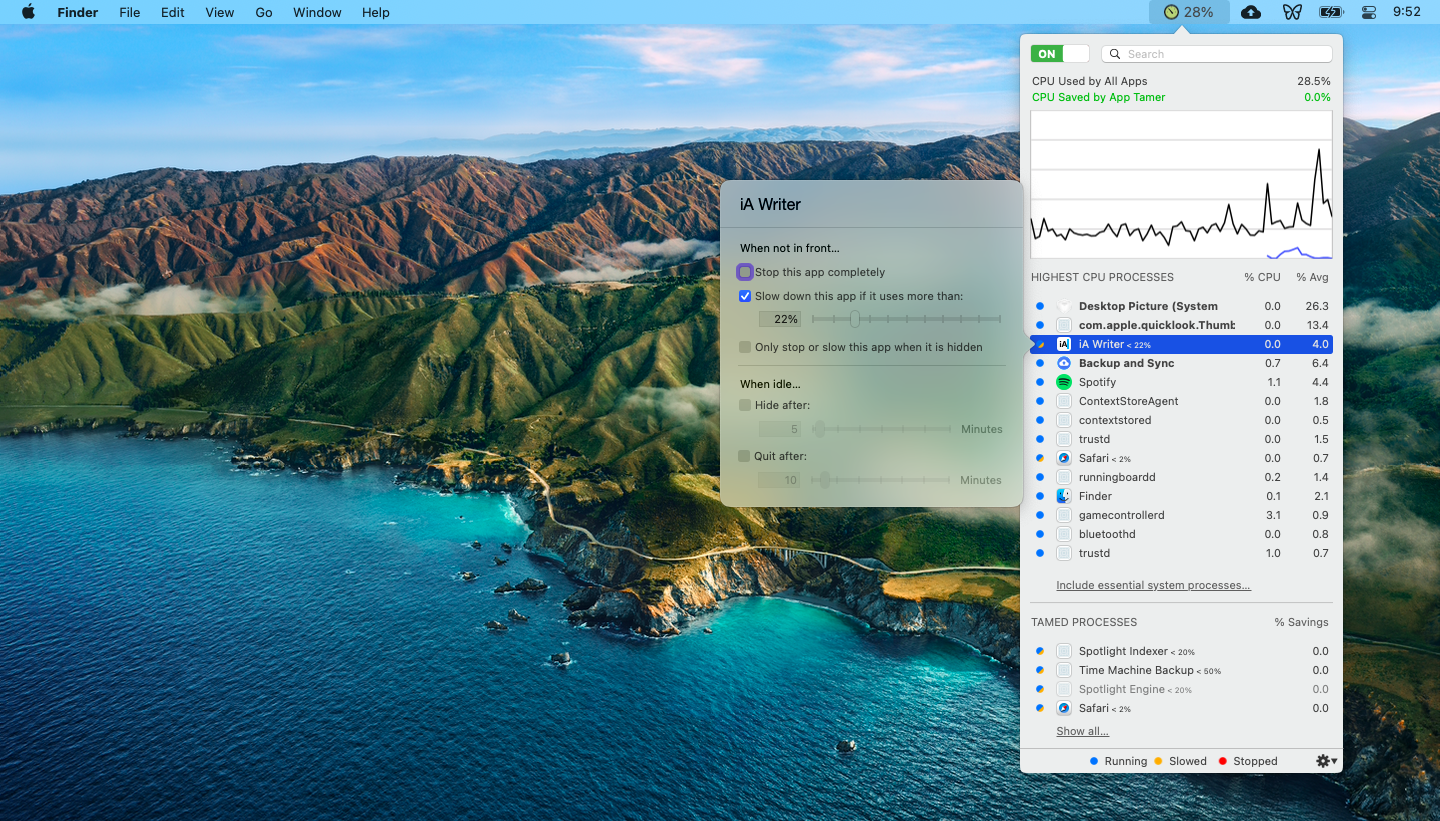Select the com.apple.quicklook.Thumb process row

point(1181,325)
